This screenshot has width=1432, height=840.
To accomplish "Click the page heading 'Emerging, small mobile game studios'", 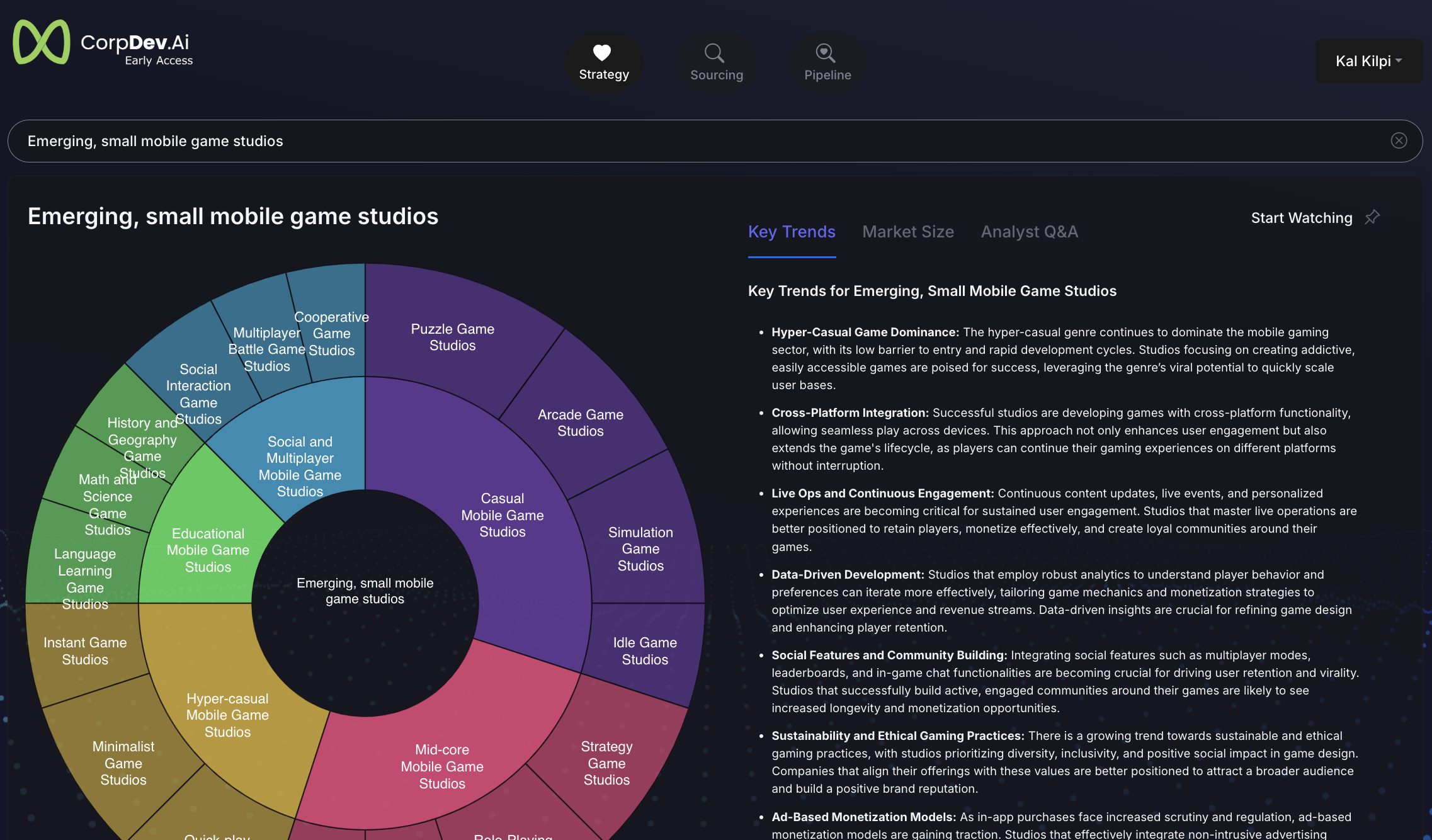I will 233,216.
